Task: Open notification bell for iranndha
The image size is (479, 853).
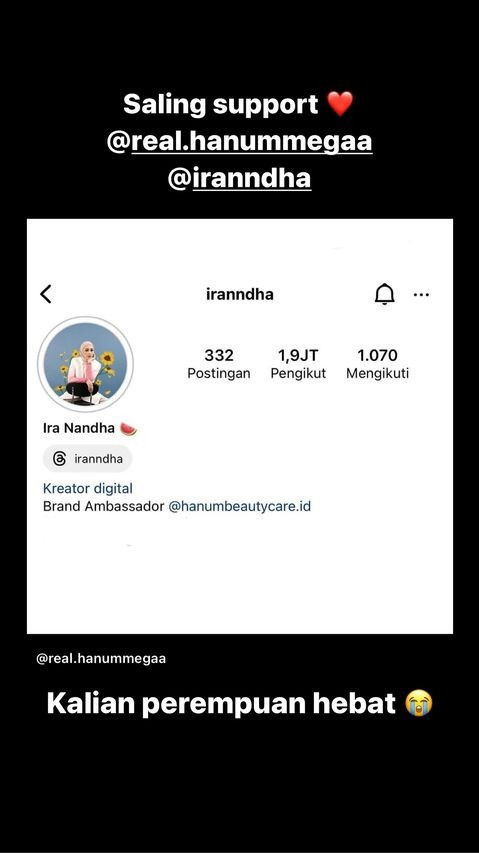Action: (x=384, y=294)
